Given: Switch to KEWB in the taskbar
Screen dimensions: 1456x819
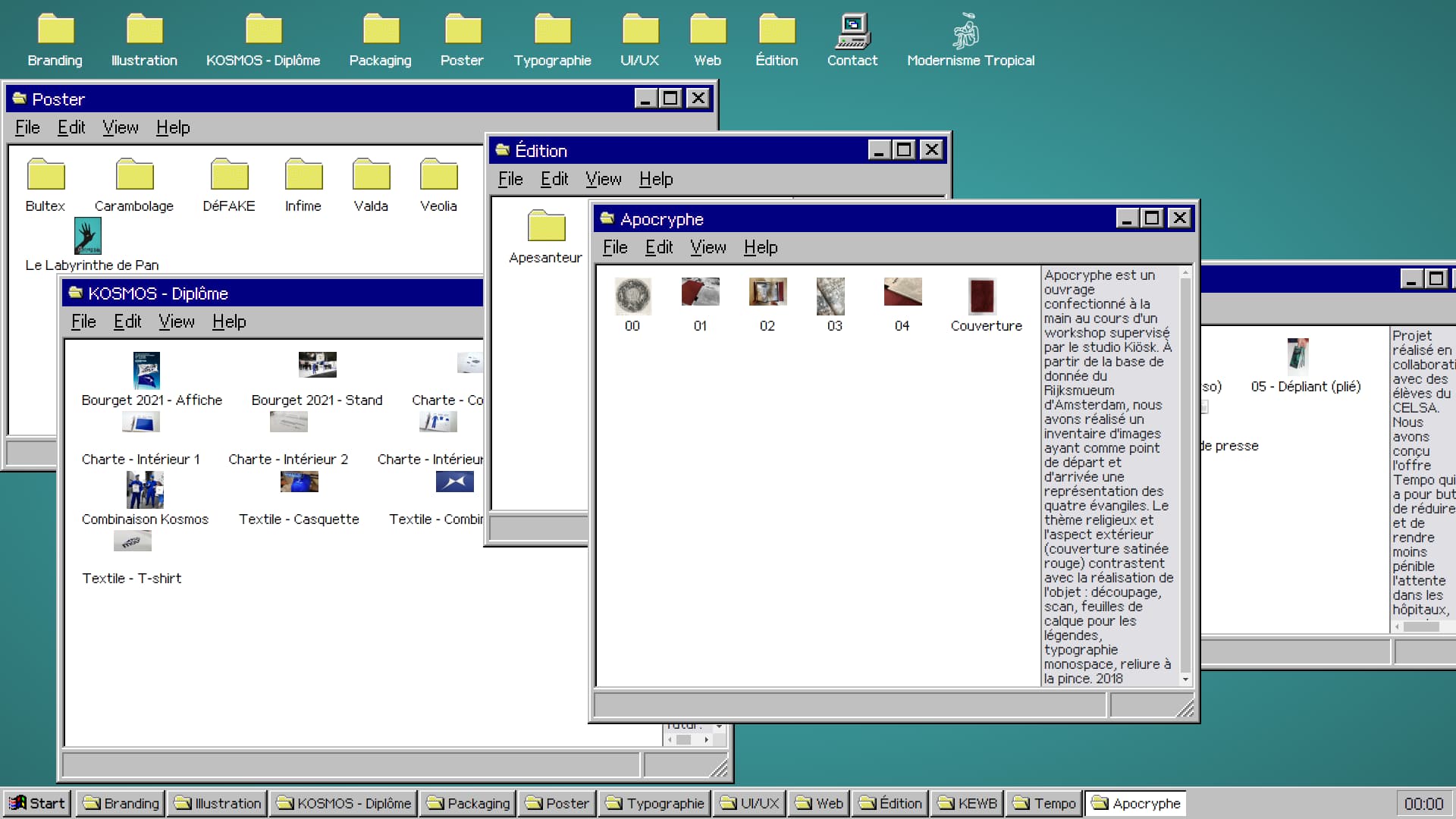Looking at the screenshot, I should point(967,803).
